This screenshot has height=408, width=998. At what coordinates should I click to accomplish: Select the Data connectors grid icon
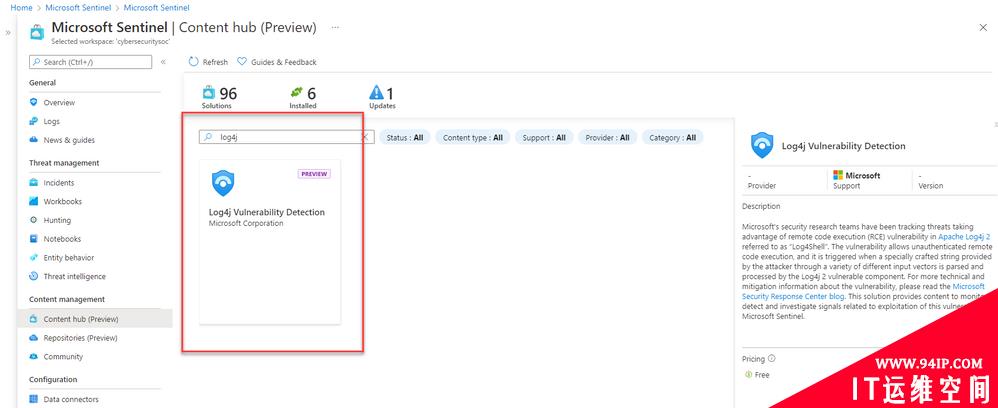tap(34, 399)
